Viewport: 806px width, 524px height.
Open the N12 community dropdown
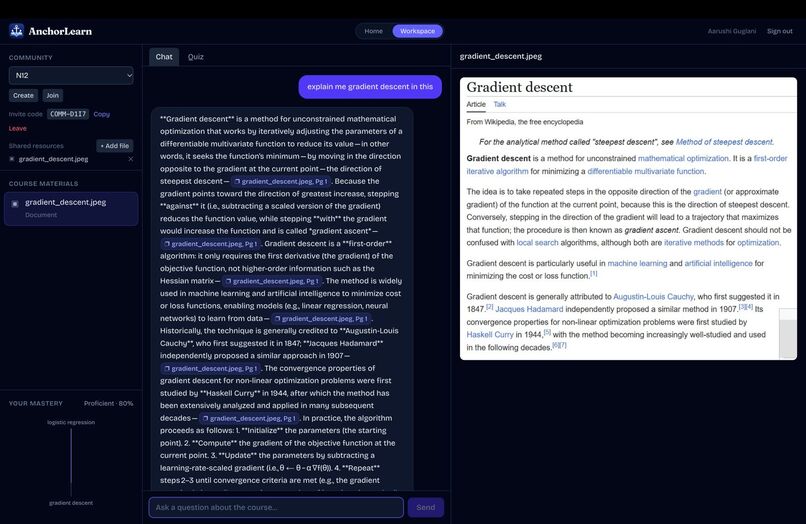coord(71,75)
